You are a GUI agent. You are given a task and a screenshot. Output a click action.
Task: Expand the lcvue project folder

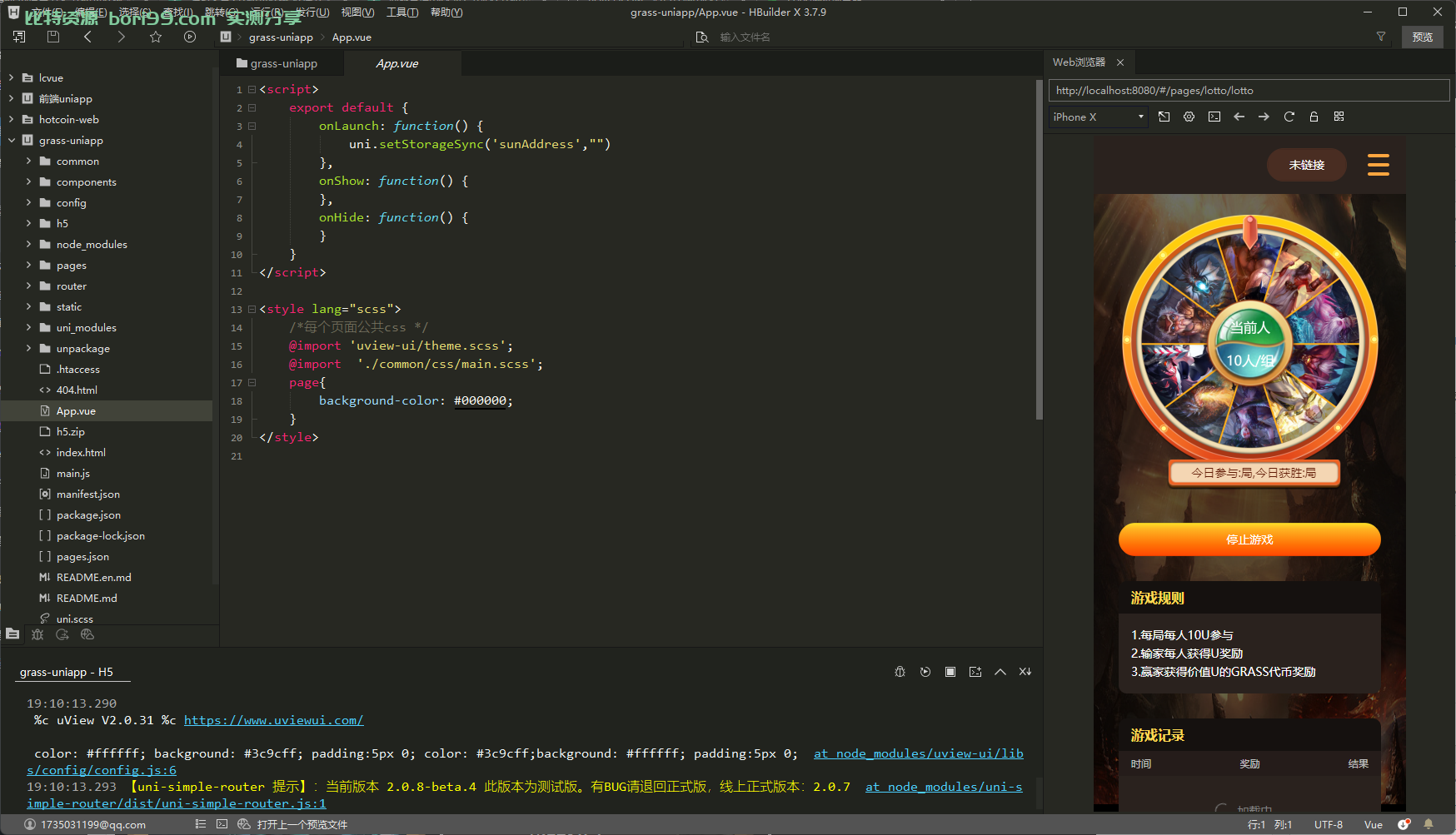[x=11, y=77]
